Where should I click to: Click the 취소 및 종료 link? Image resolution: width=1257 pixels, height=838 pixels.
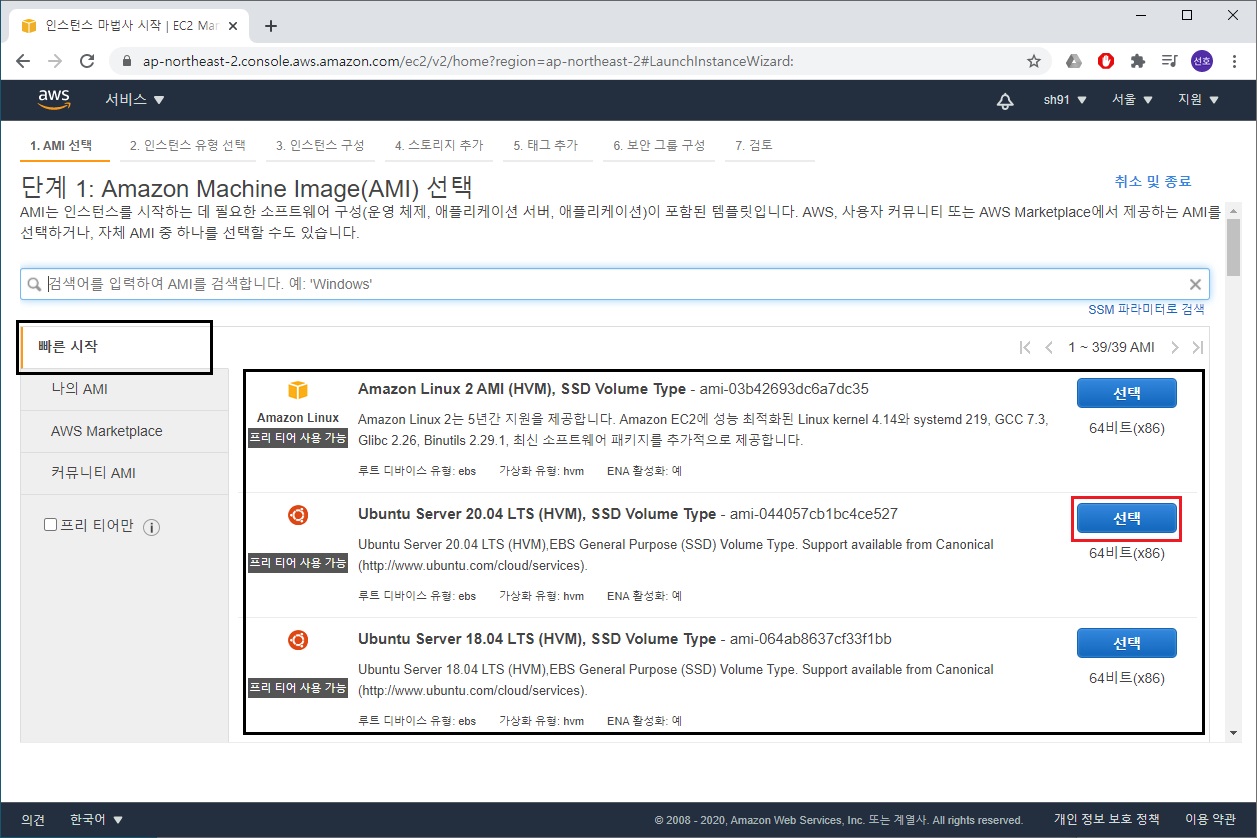pos(1153,181)
